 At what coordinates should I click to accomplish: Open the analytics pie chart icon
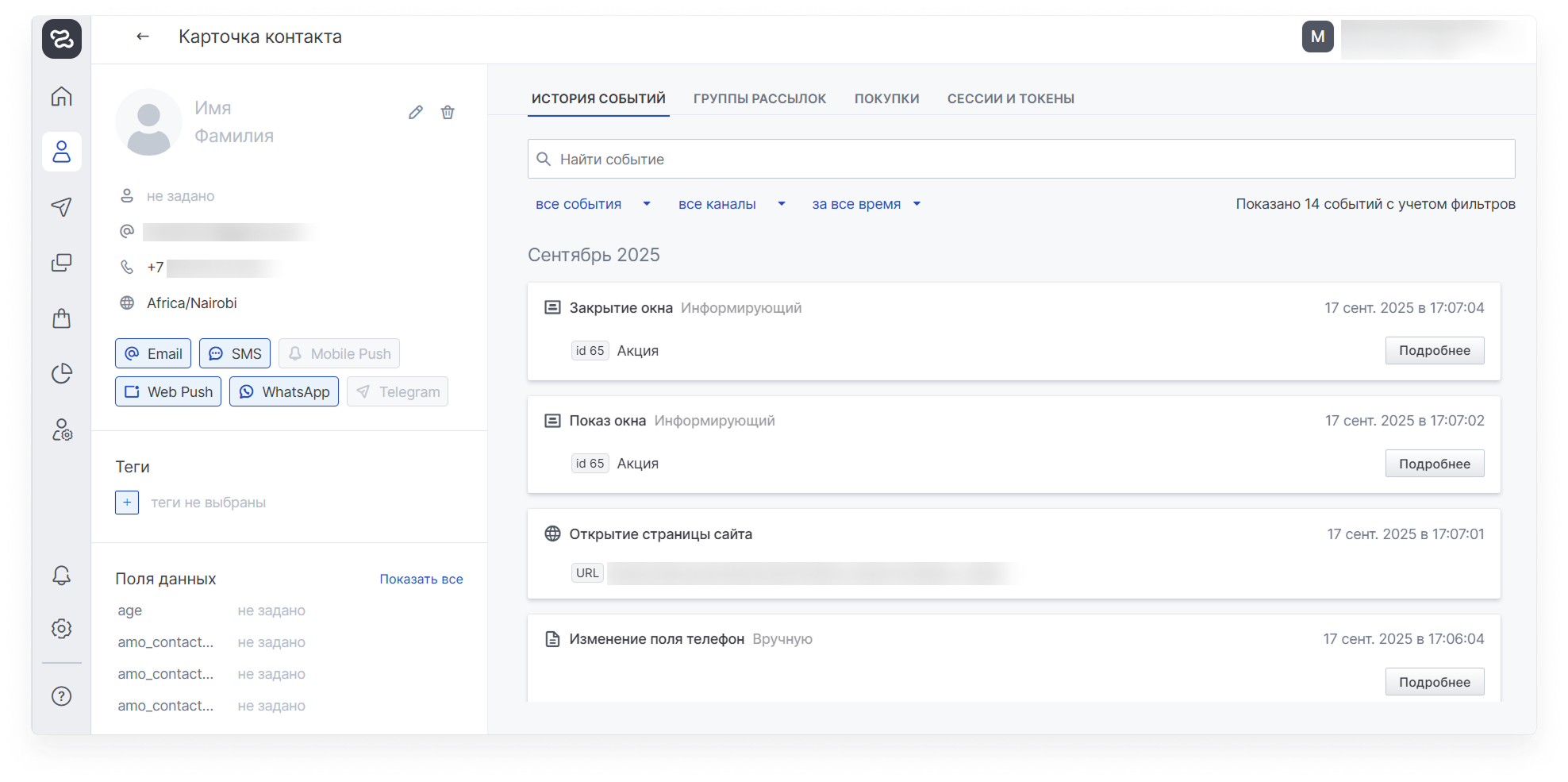pyautogui.click(x=62, y=374)
